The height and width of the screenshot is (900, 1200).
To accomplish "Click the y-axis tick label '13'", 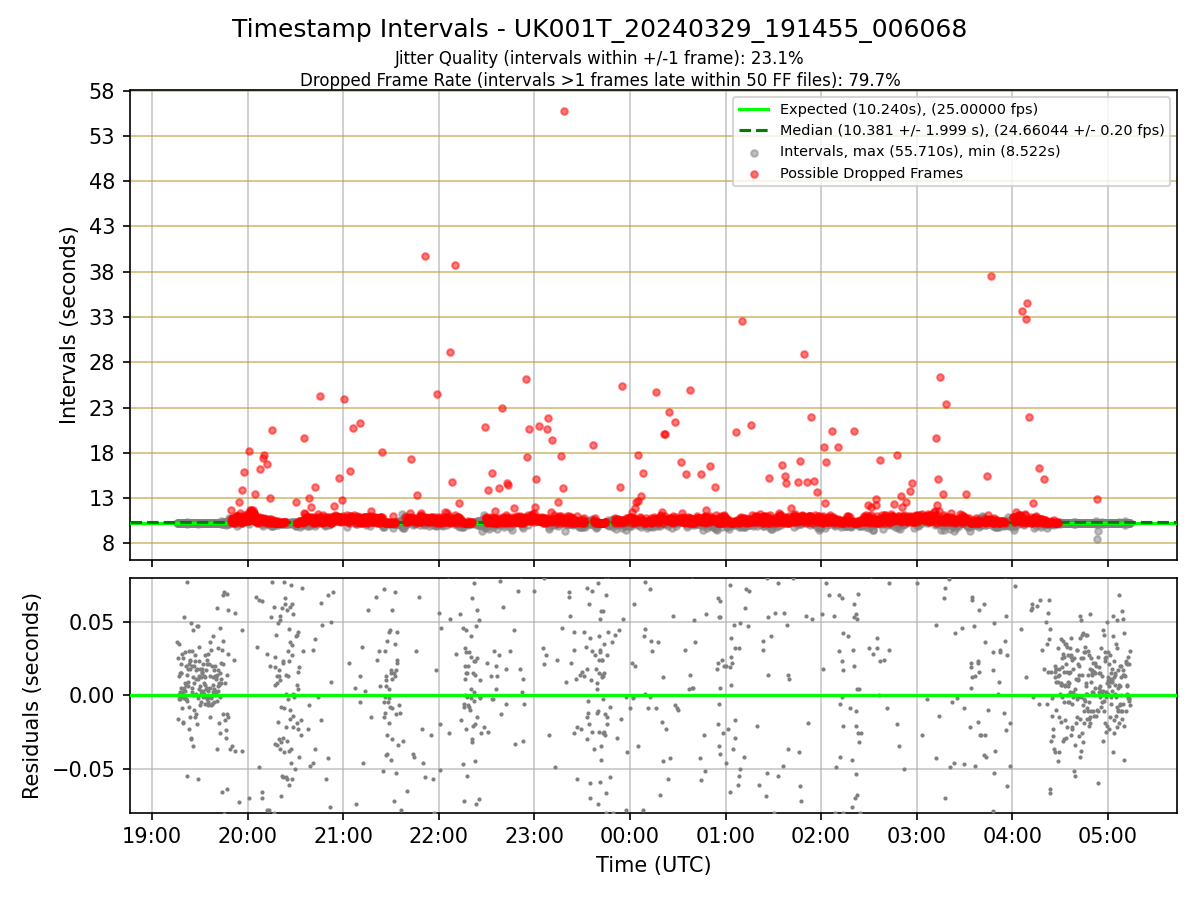I will coord(103,498).
